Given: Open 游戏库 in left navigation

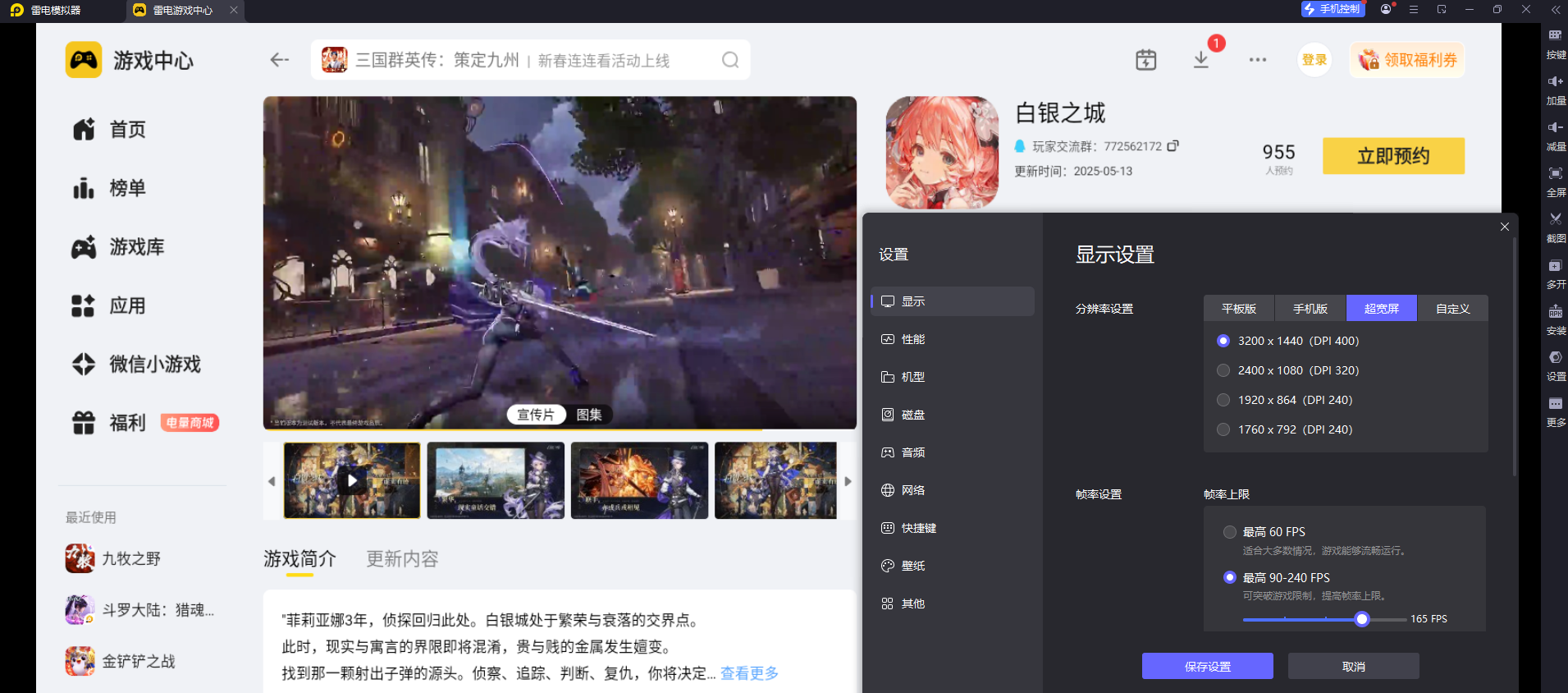Looking at the screenshot, I should [118, 247].
